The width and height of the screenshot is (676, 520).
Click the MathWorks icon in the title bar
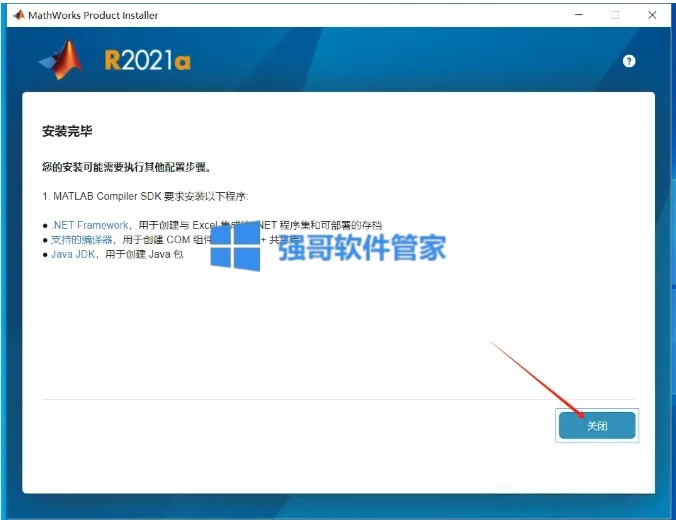pos(19,16)
